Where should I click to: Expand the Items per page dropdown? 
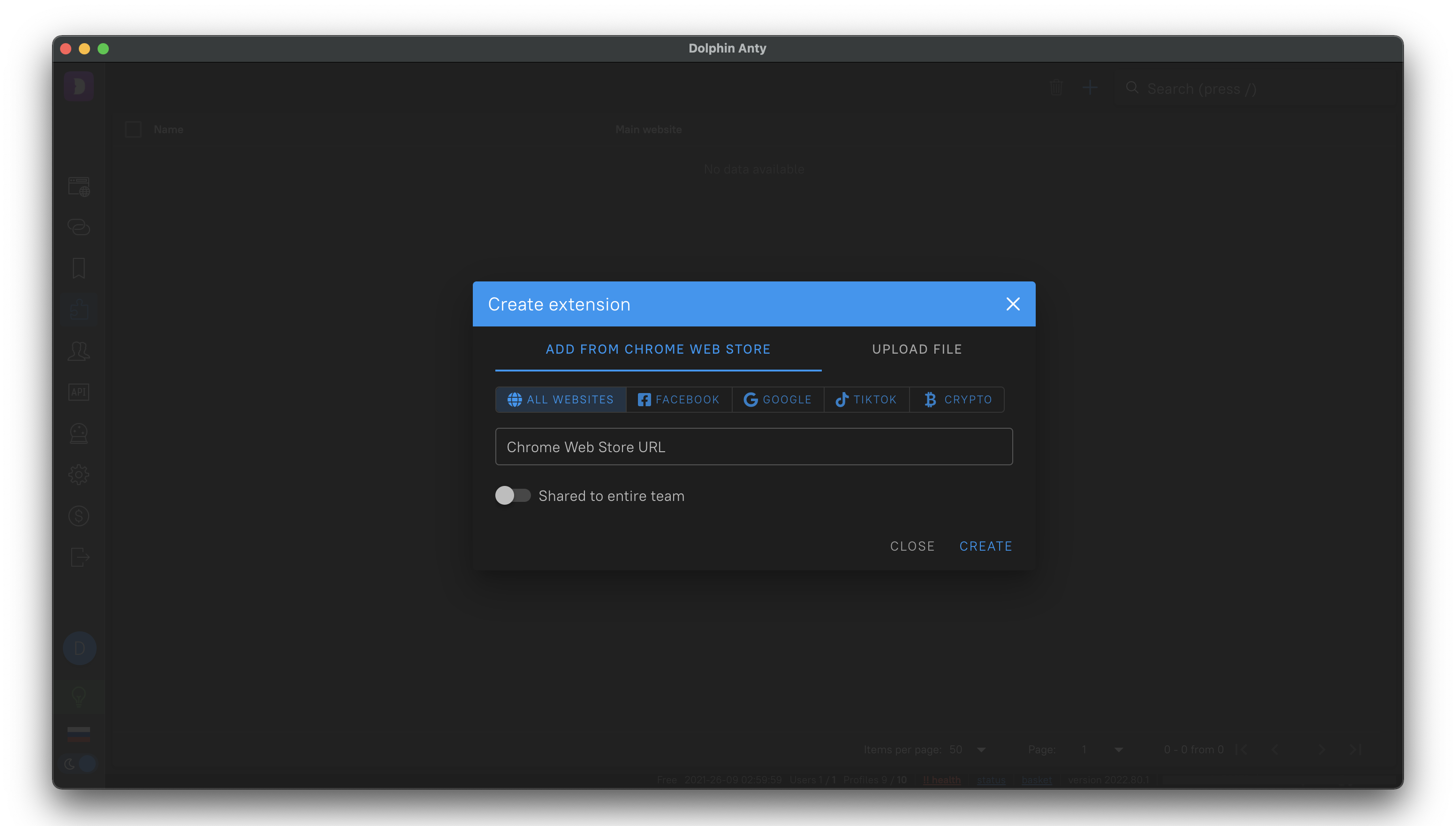[981, 750]
